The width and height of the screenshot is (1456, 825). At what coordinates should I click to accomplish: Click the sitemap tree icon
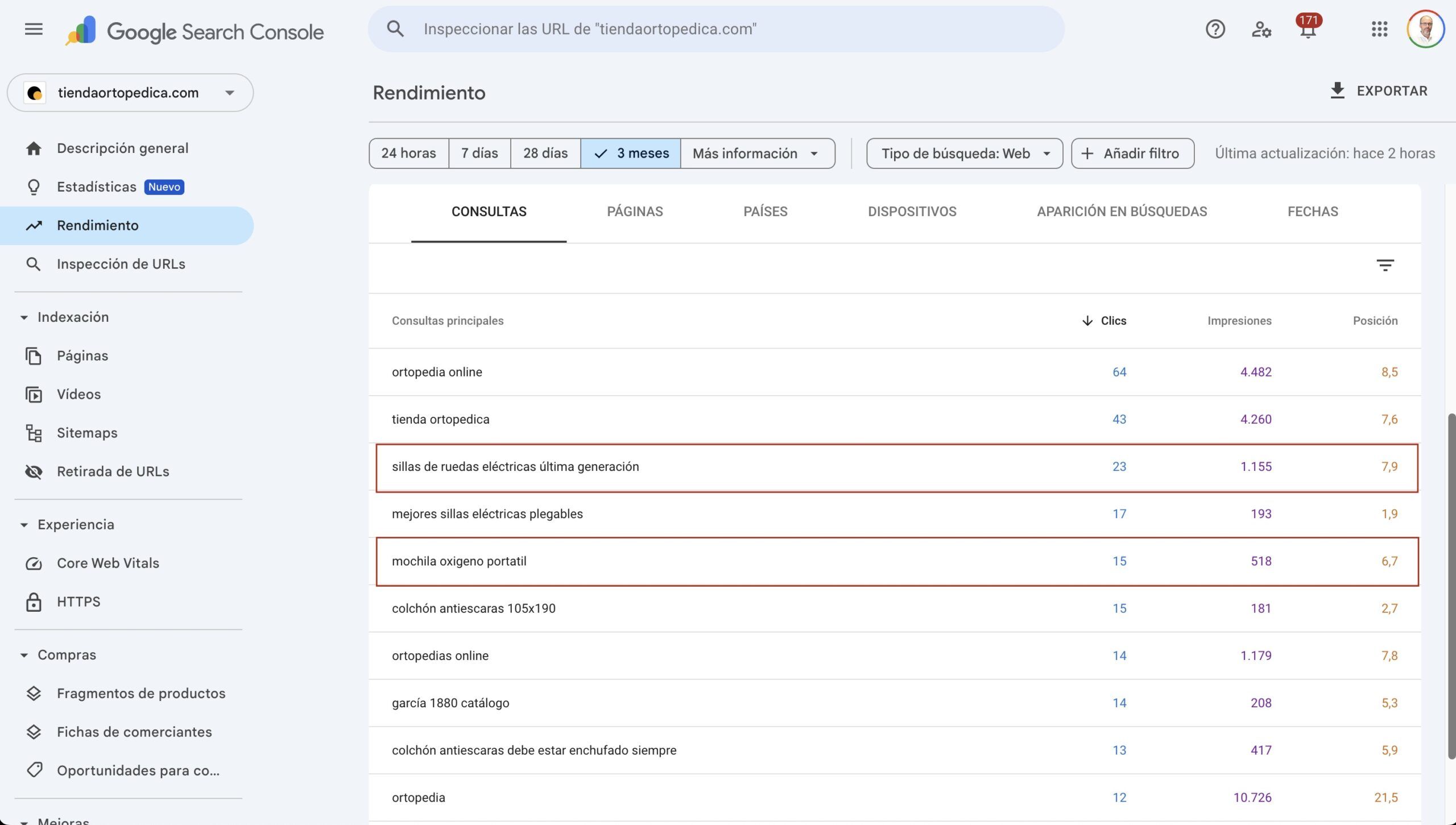click(x=34, y=433)
